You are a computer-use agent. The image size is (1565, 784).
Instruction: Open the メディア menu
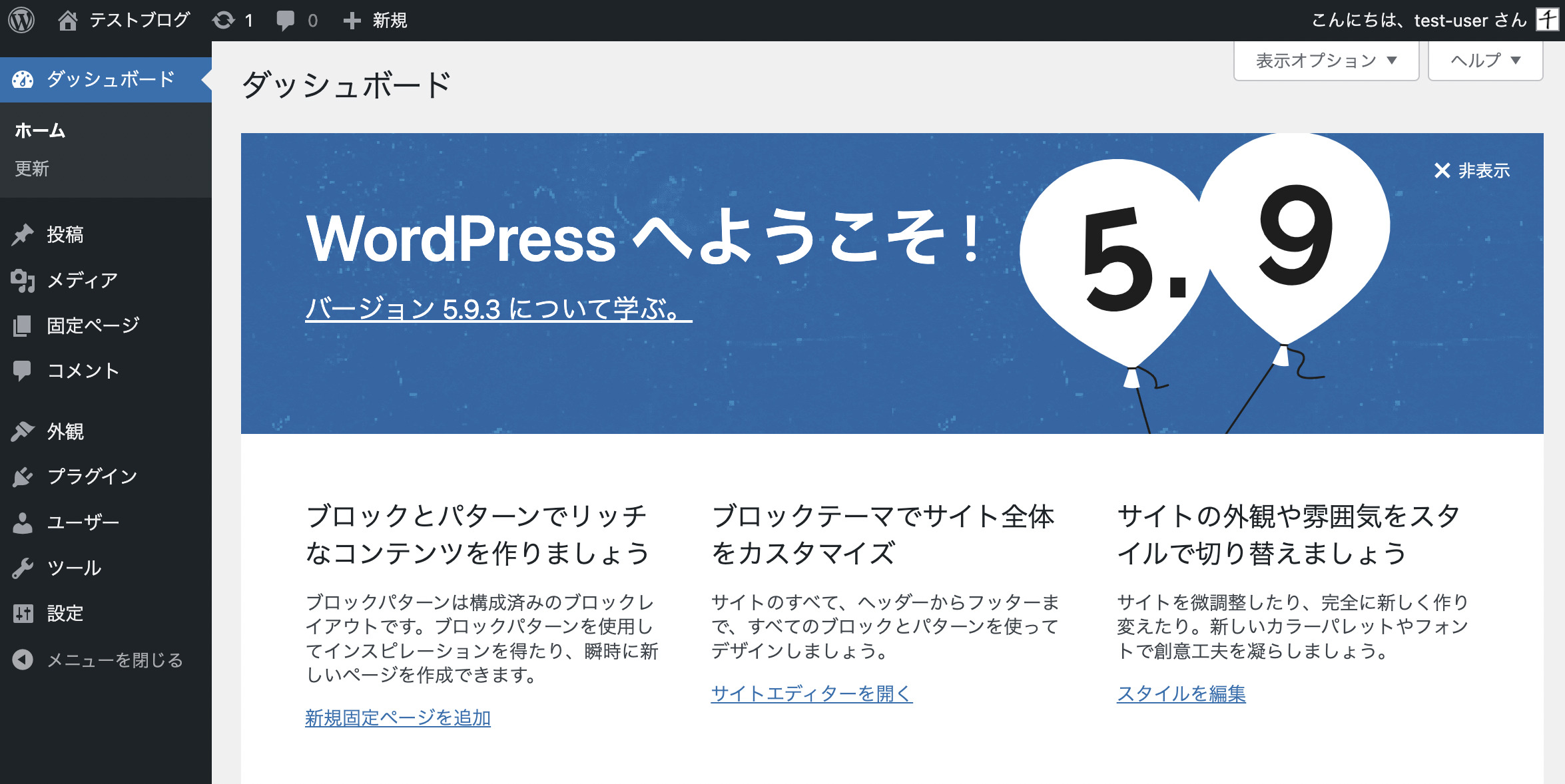[106, 280]
